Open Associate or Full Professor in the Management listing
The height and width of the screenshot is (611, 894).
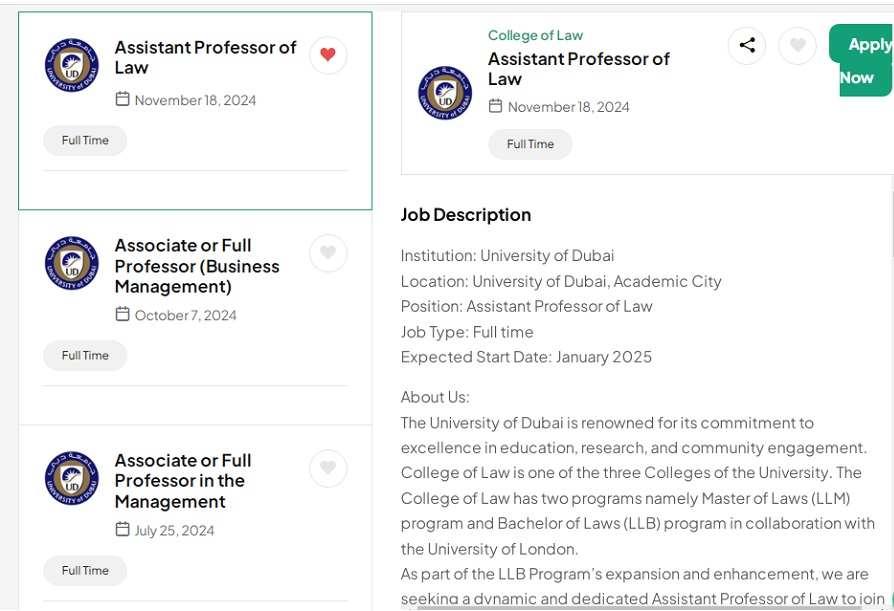pyautogui.click(x=183, y=481)
